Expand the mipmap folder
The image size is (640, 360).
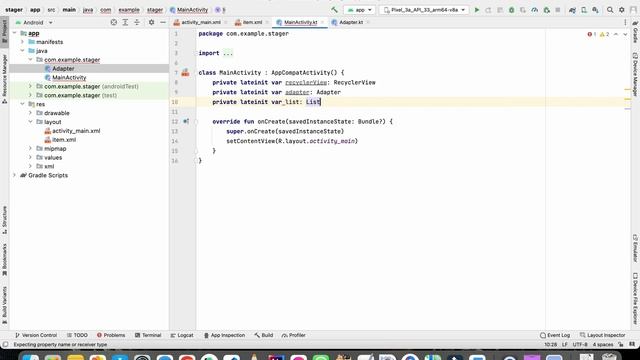30,149
